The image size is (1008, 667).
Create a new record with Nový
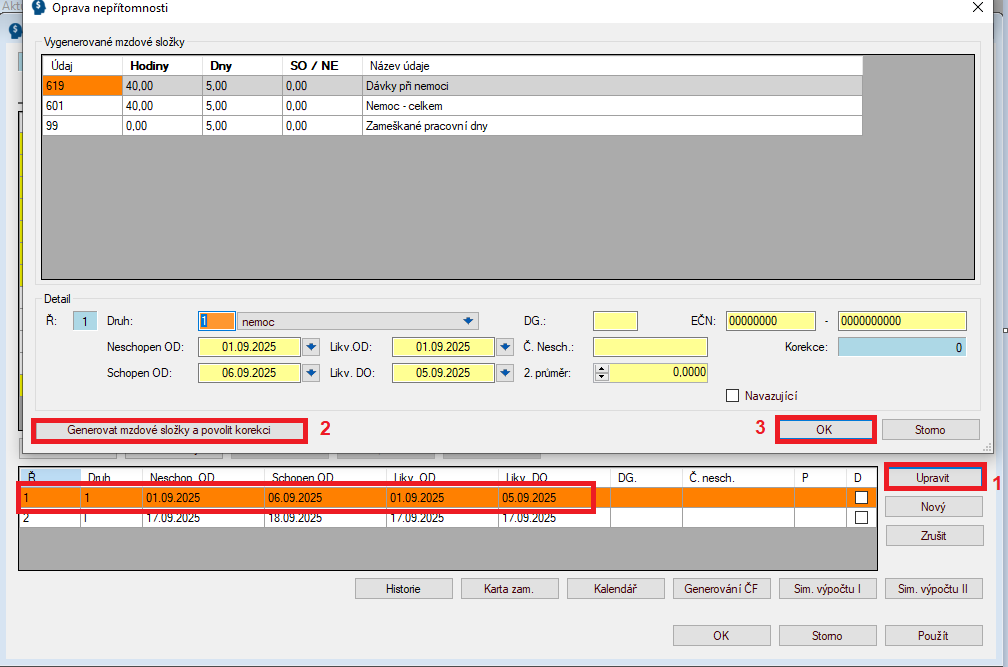(933, 507)
